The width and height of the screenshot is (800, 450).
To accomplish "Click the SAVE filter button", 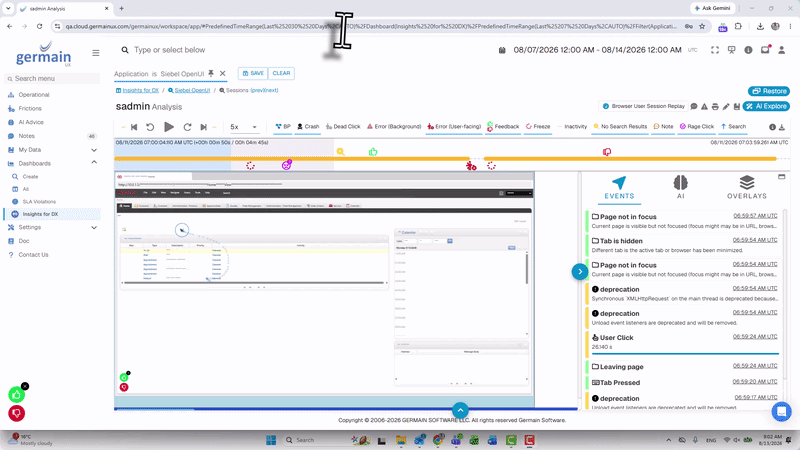I will tap(253, 73).
